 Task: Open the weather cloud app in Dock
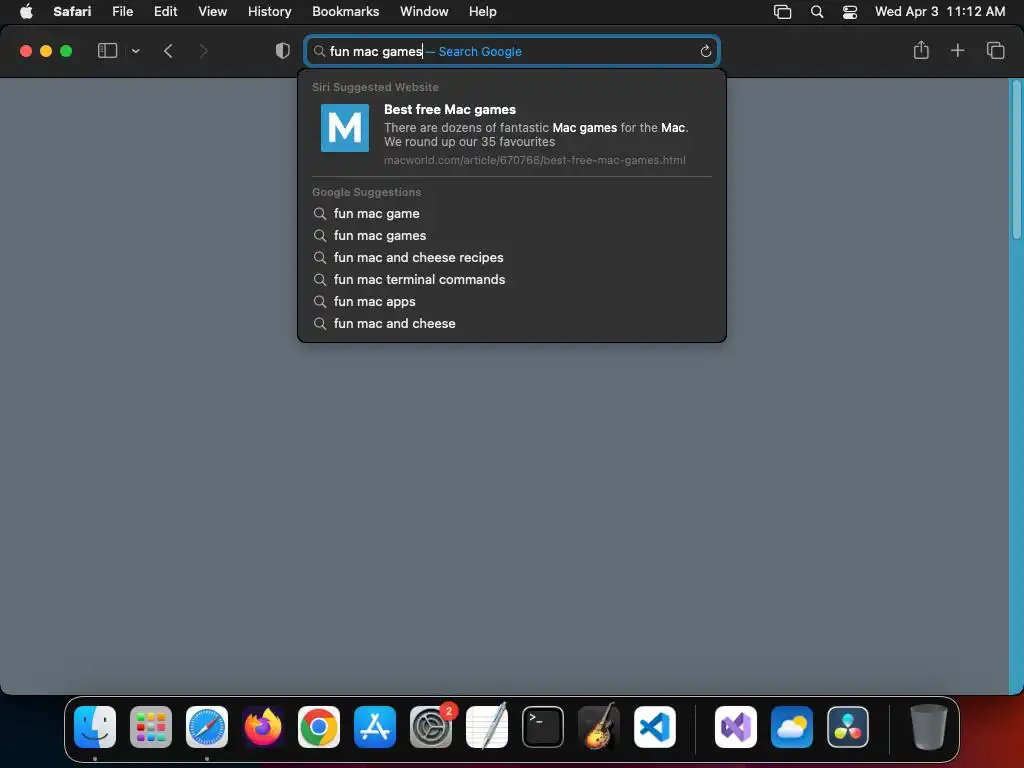point(792,727)
